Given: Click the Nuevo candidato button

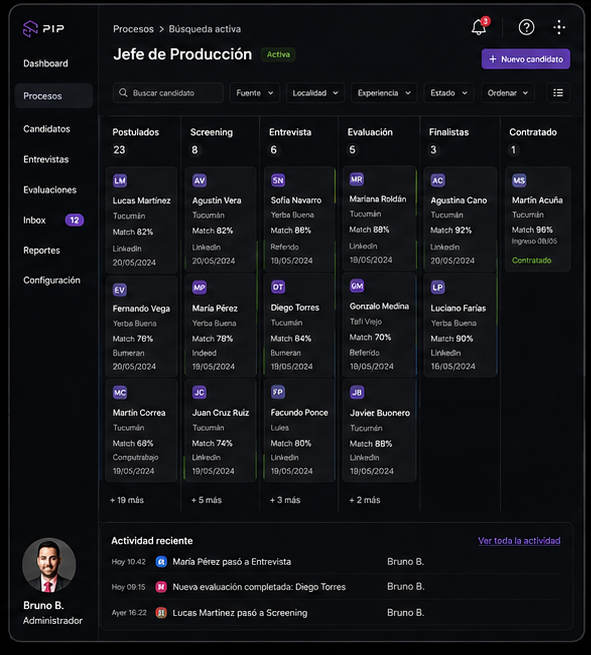Looking at the screenshot, I should click(x=526, y=59).
